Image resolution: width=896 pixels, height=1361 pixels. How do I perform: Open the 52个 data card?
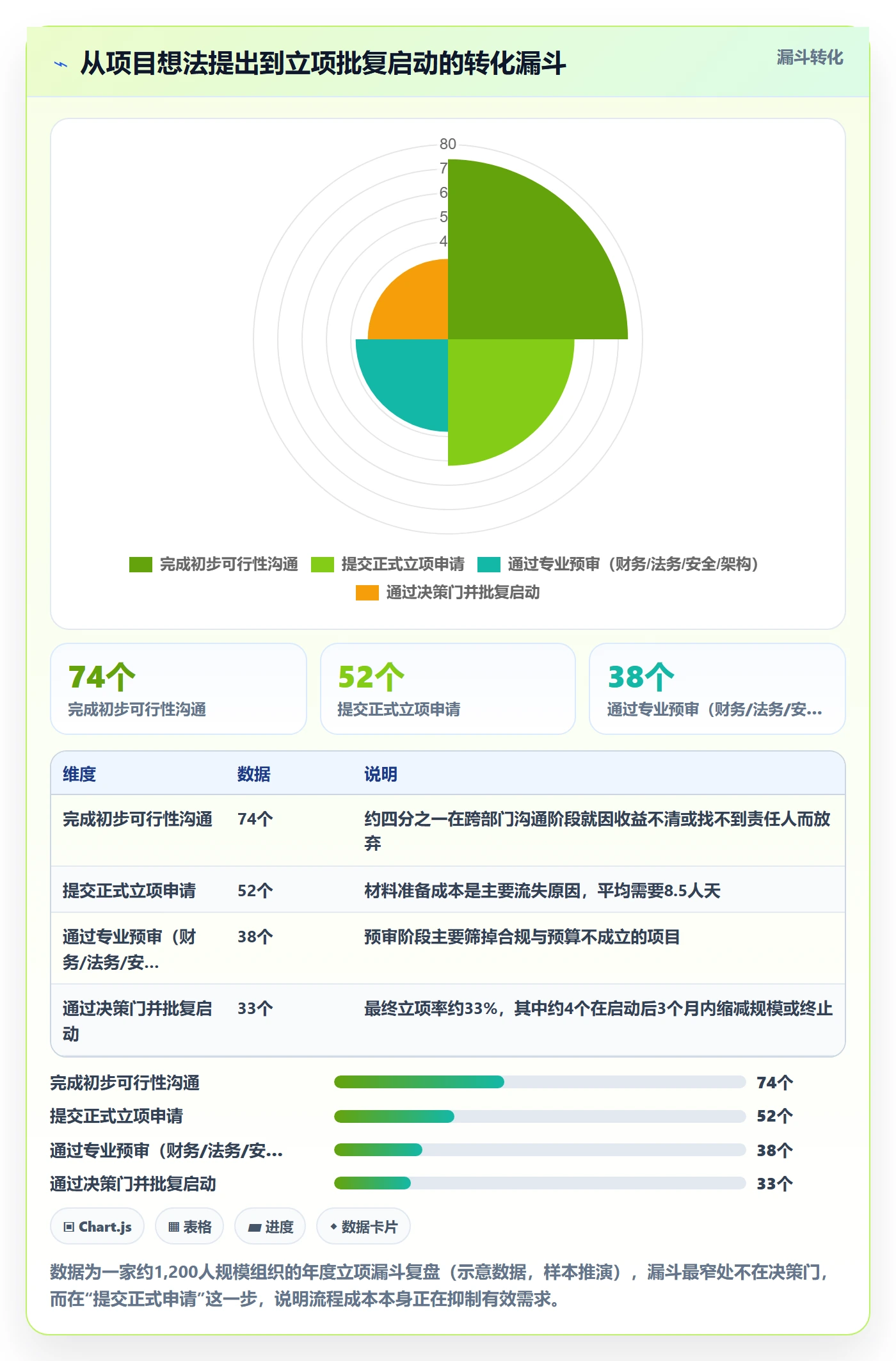448,689
